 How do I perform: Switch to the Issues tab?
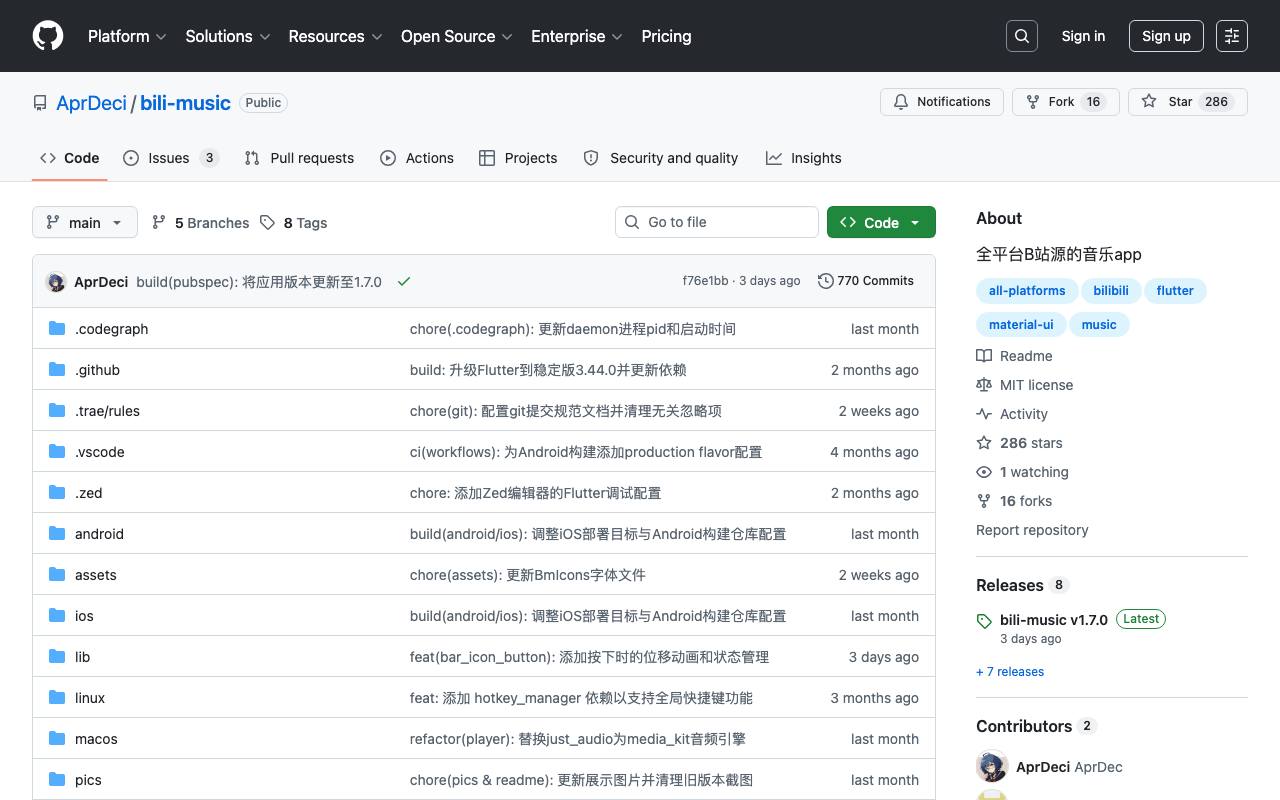tap(171, 158)
